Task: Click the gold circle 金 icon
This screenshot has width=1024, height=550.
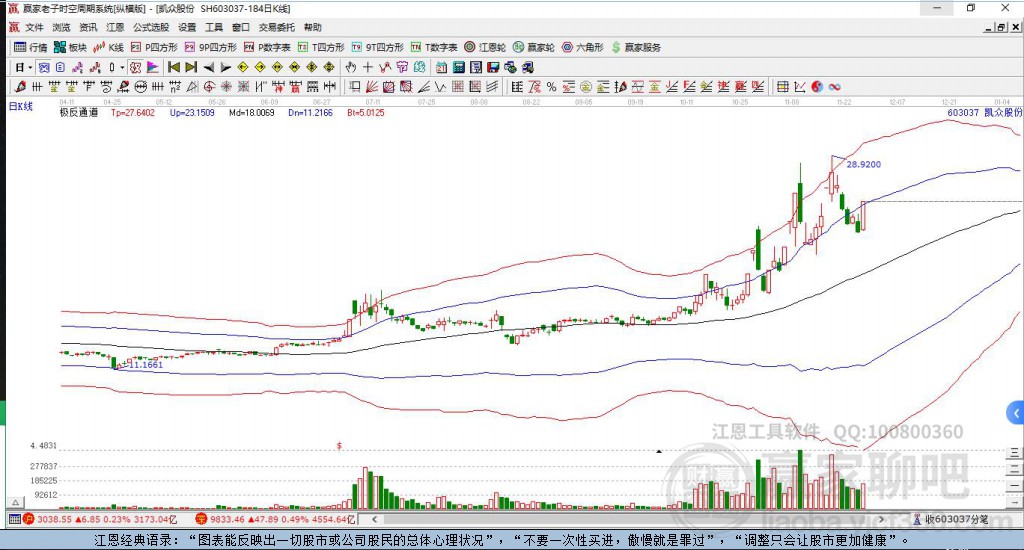Action: click(x=586, y=87)
